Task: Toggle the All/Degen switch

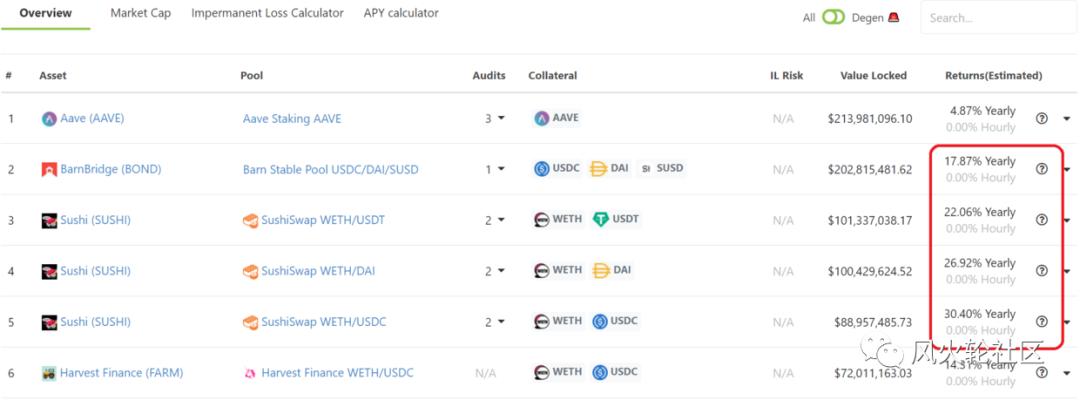Action: pos(833,17)
